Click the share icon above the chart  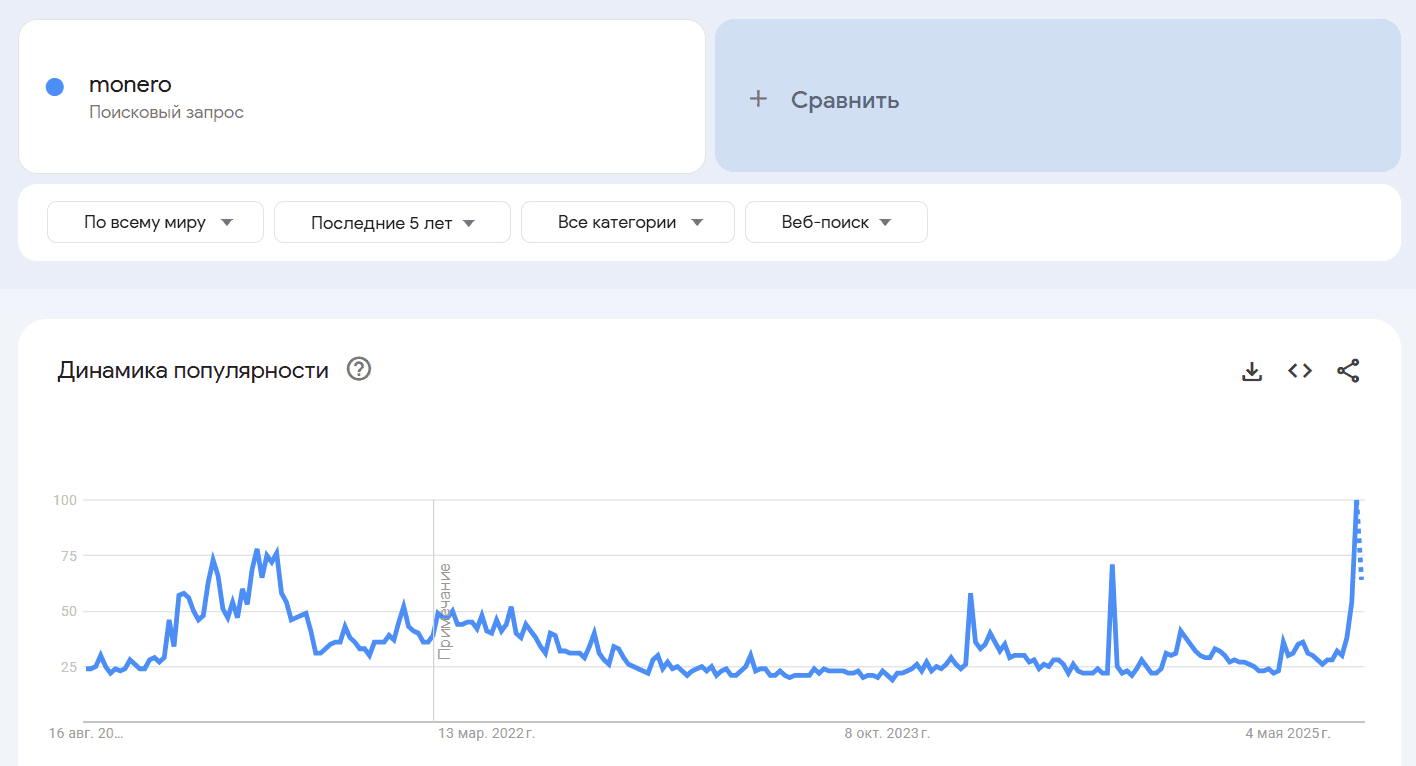pos(1348,371)
